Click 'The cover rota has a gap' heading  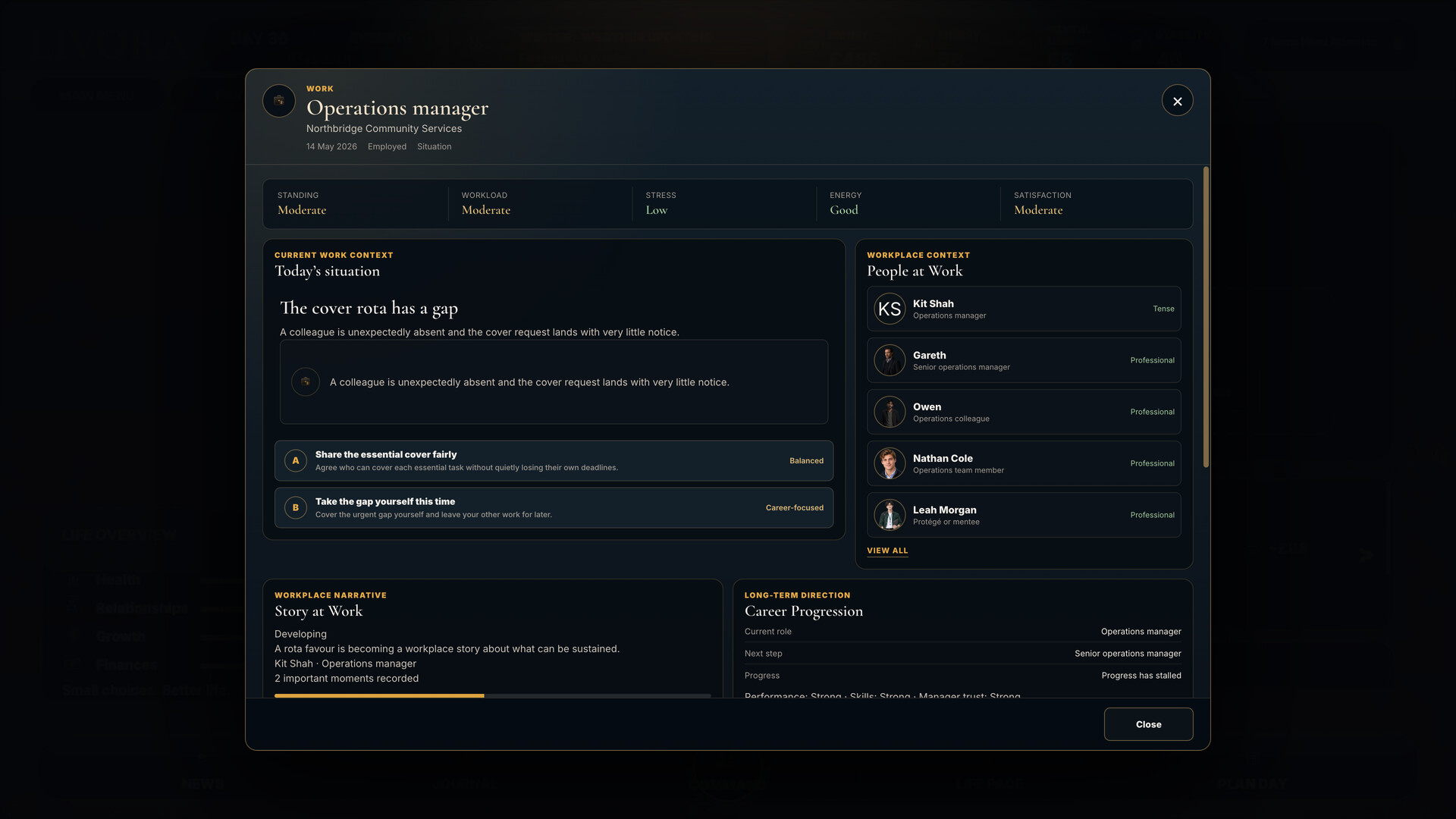[x=369, y=308]
